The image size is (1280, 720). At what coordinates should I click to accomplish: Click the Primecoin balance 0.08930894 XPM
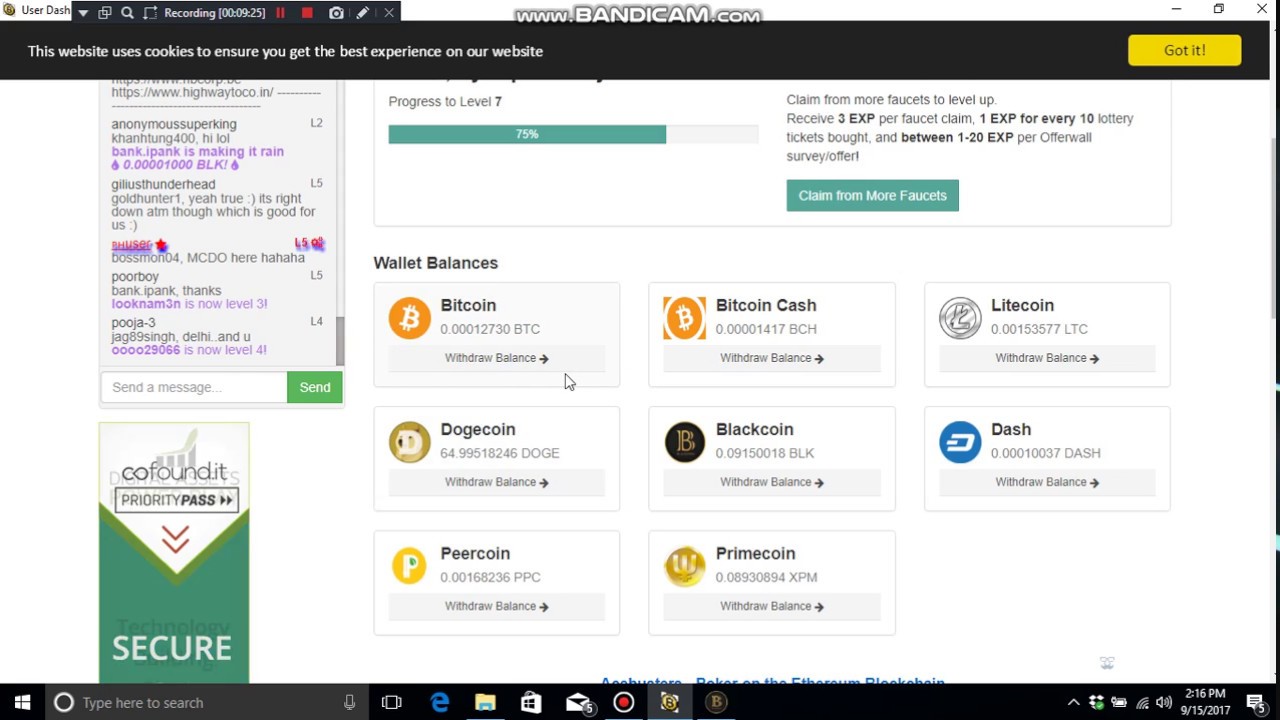tap(766, 577)
